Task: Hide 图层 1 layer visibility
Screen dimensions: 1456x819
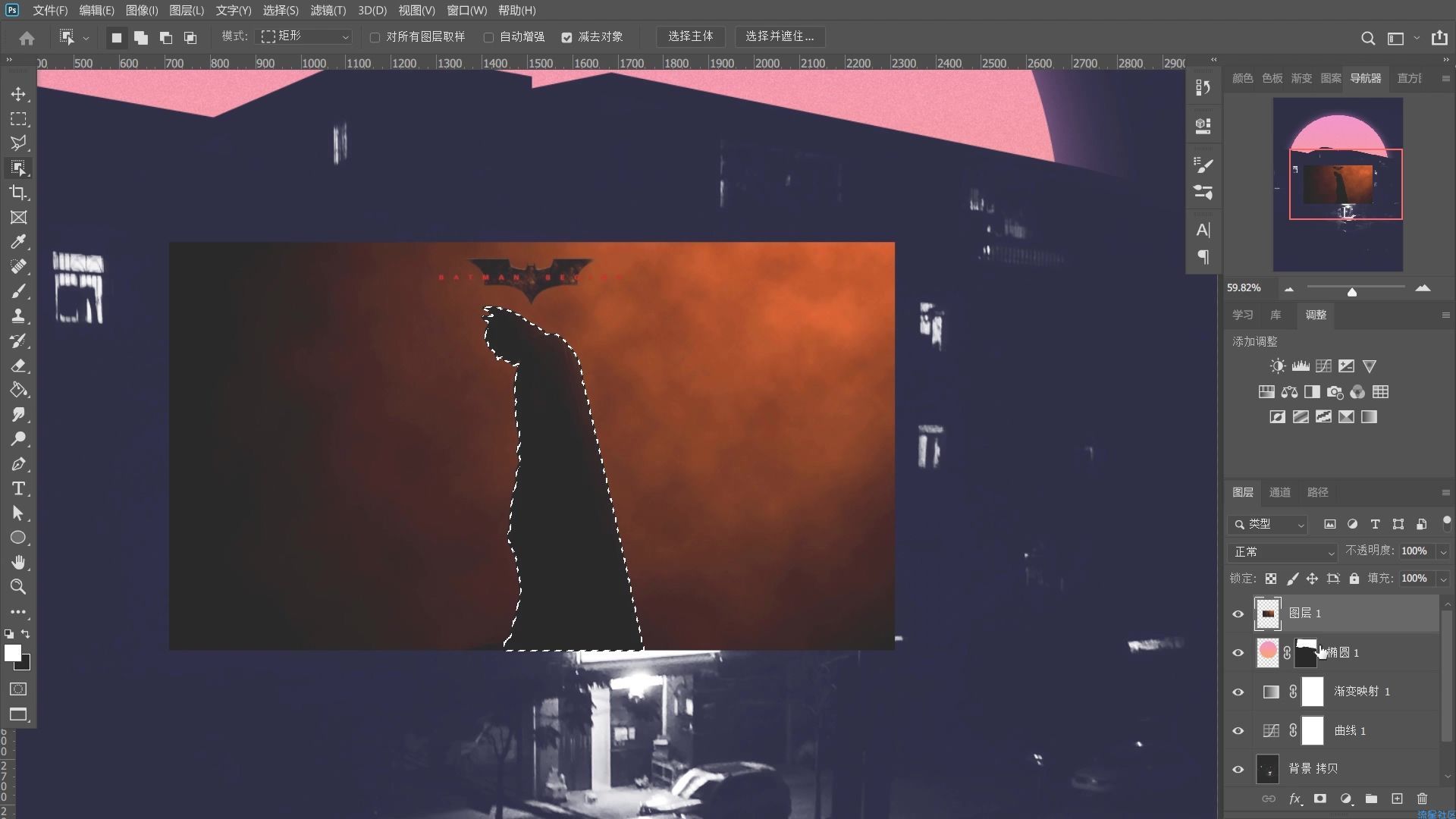Action: (1238, 613)
